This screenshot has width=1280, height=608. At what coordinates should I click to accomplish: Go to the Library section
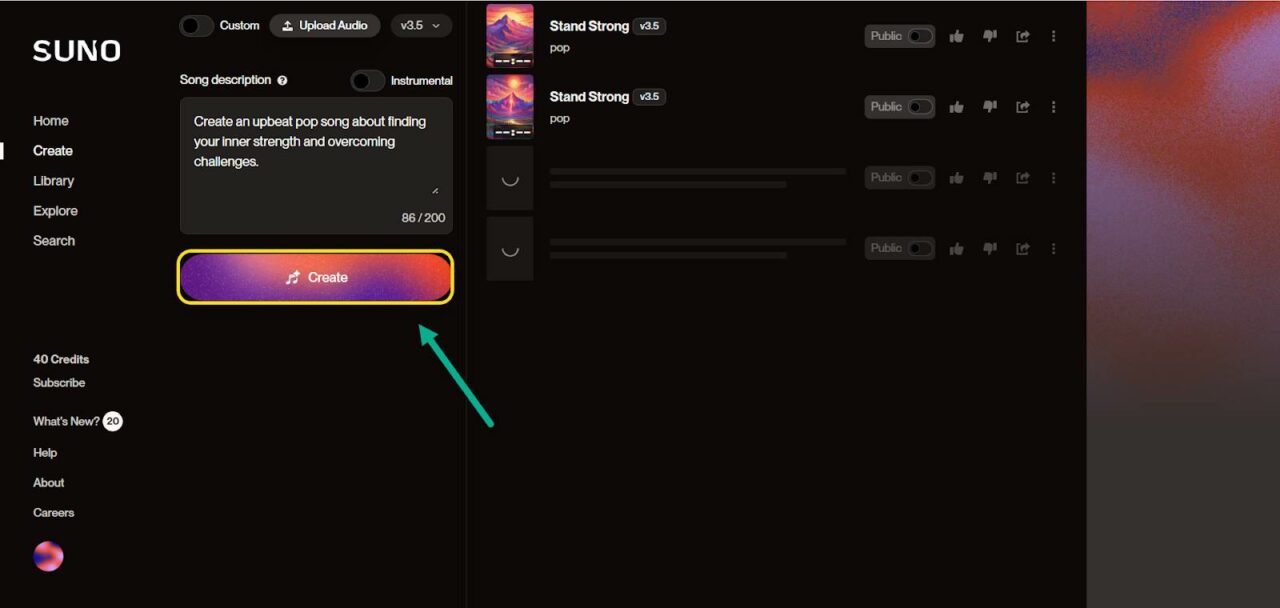pos(53,180)
